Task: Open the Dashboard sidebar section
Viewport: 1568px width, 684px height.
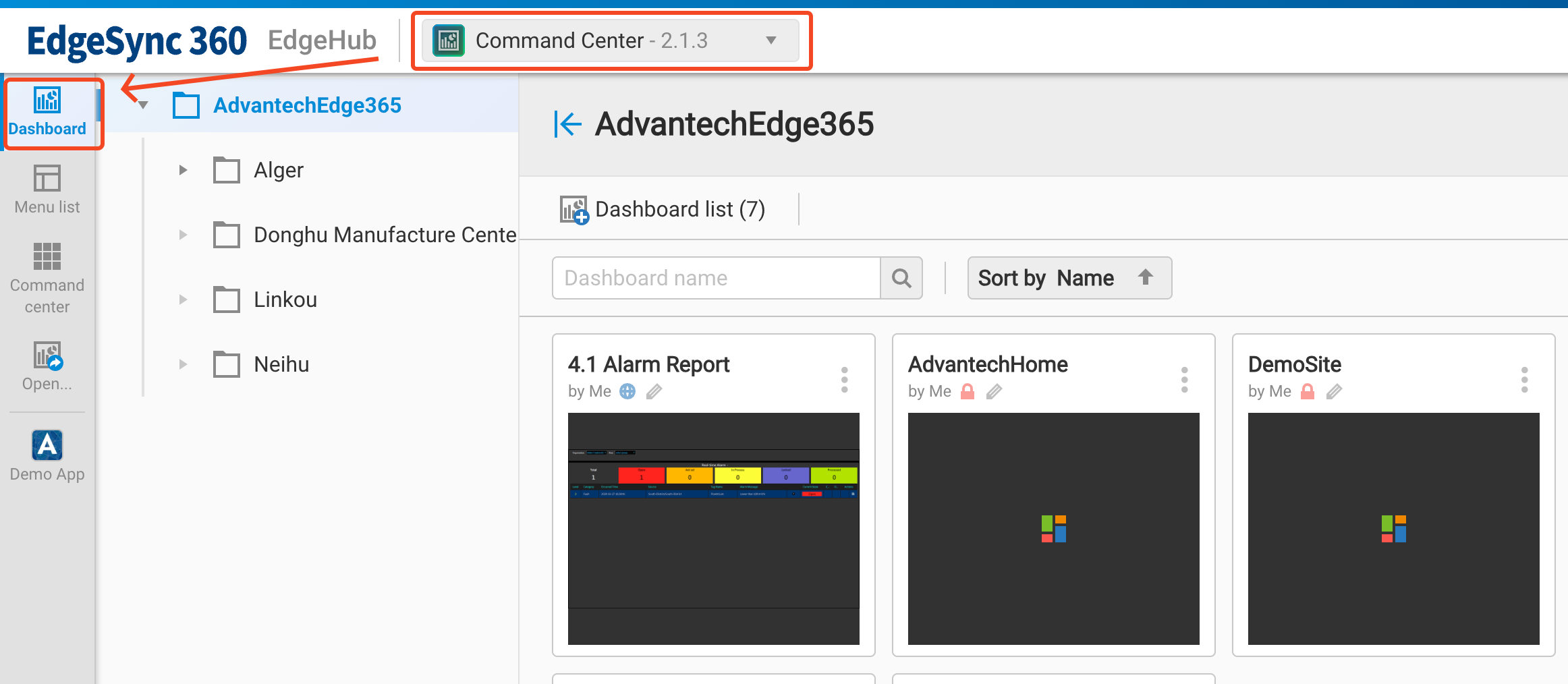Action: point(47,112)
